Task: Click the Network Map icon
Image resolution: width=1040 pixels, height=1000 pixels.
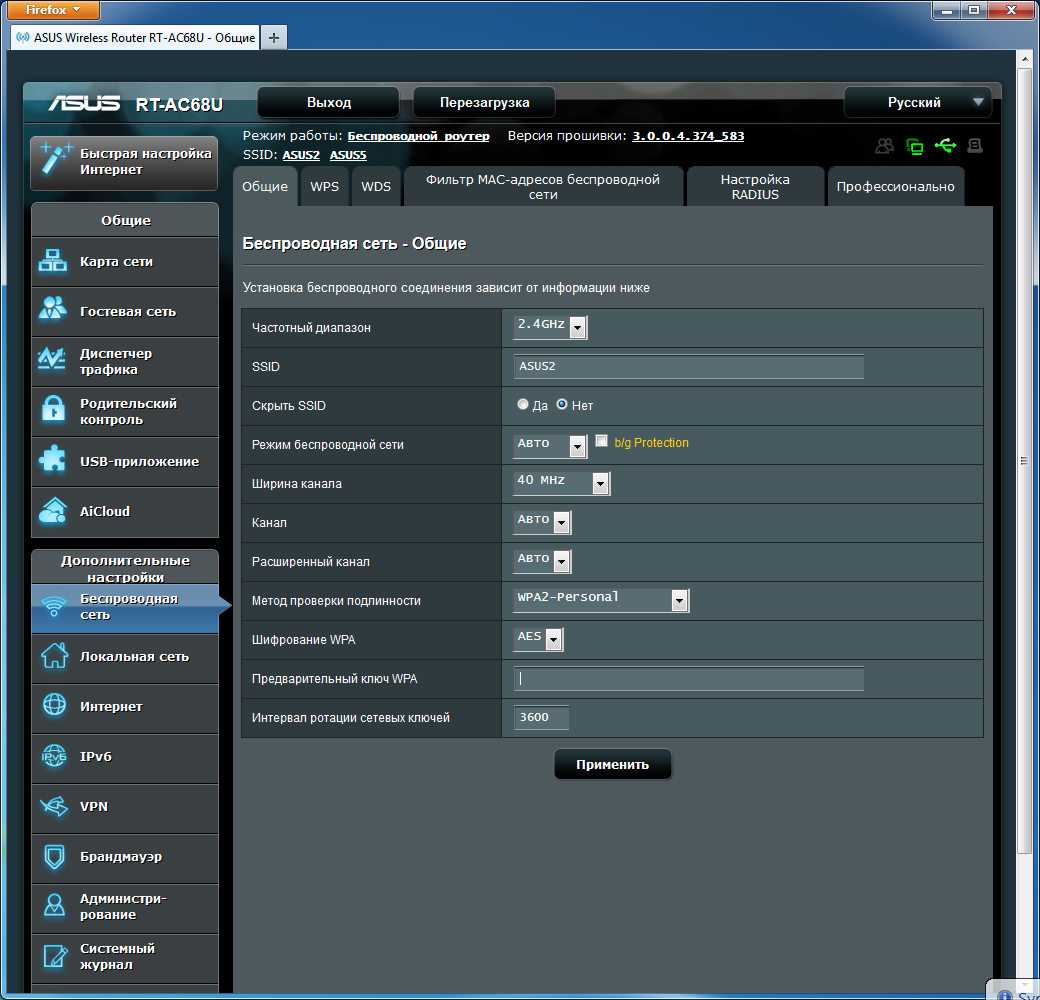Action: (x=53, y=261)
